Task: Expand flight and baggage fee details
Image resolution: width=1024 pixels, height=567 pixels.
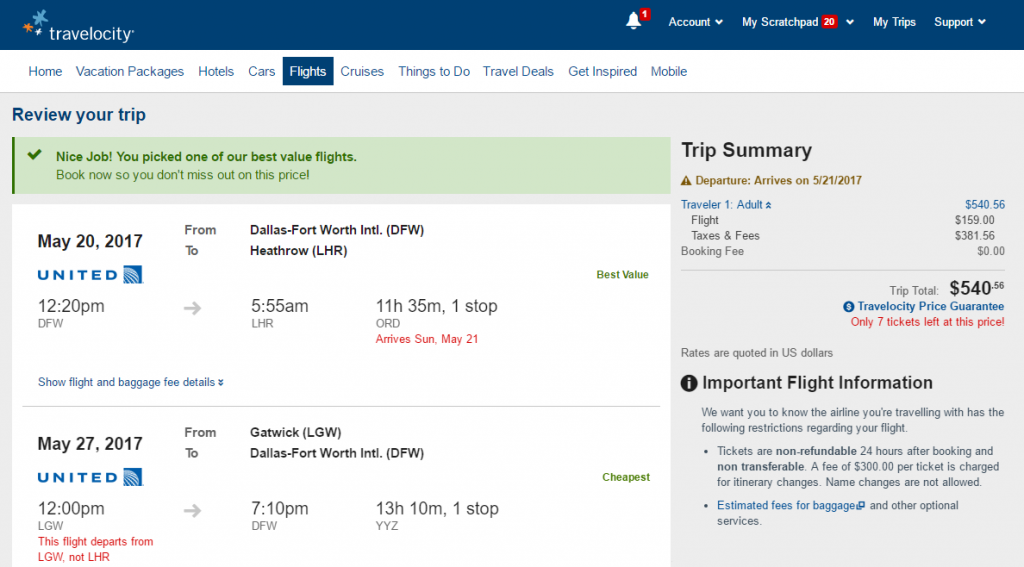Action: tap(131, 382)
